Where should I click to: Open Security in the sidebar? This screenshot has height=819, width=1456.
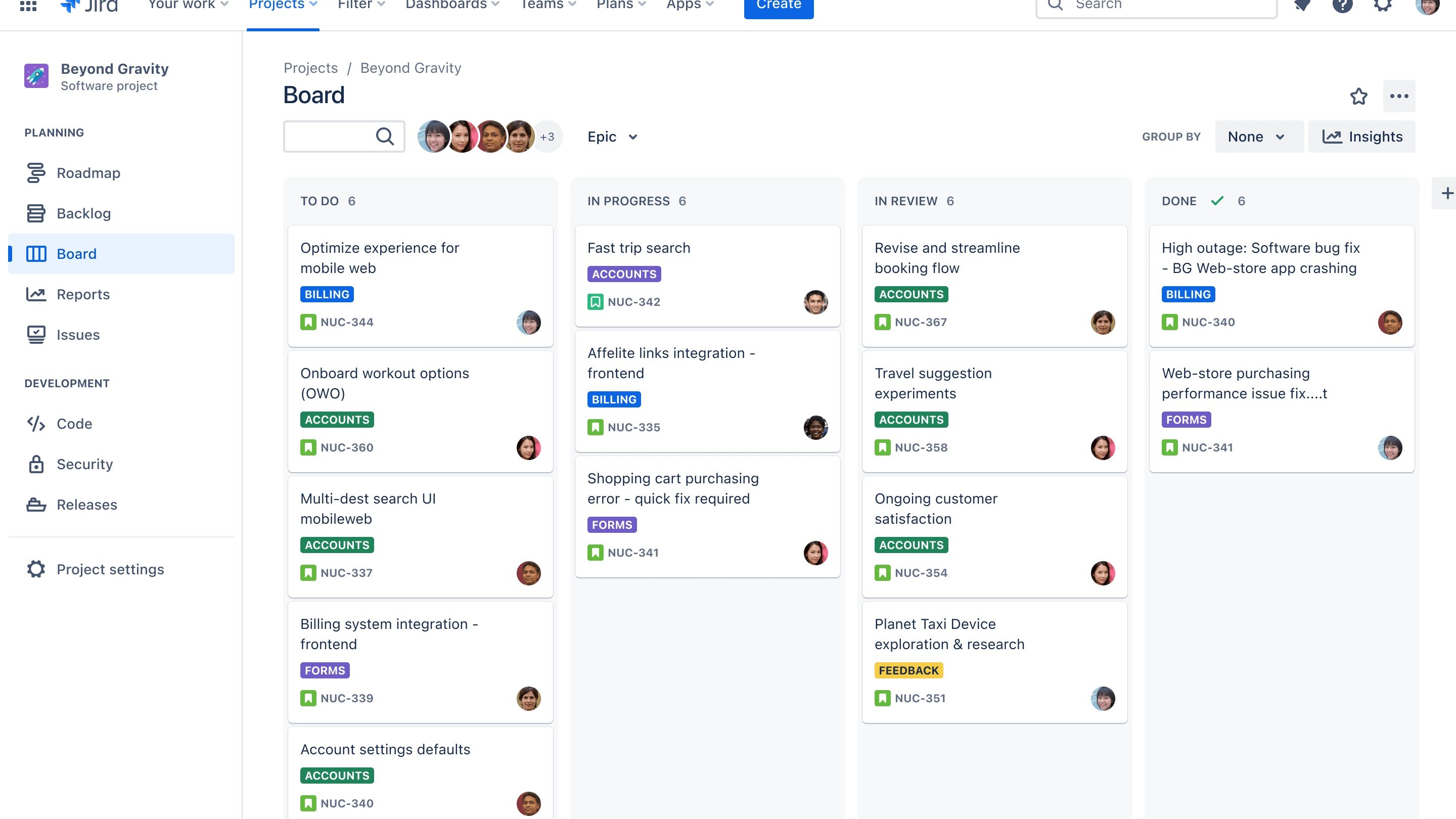[x=84, y=464]
